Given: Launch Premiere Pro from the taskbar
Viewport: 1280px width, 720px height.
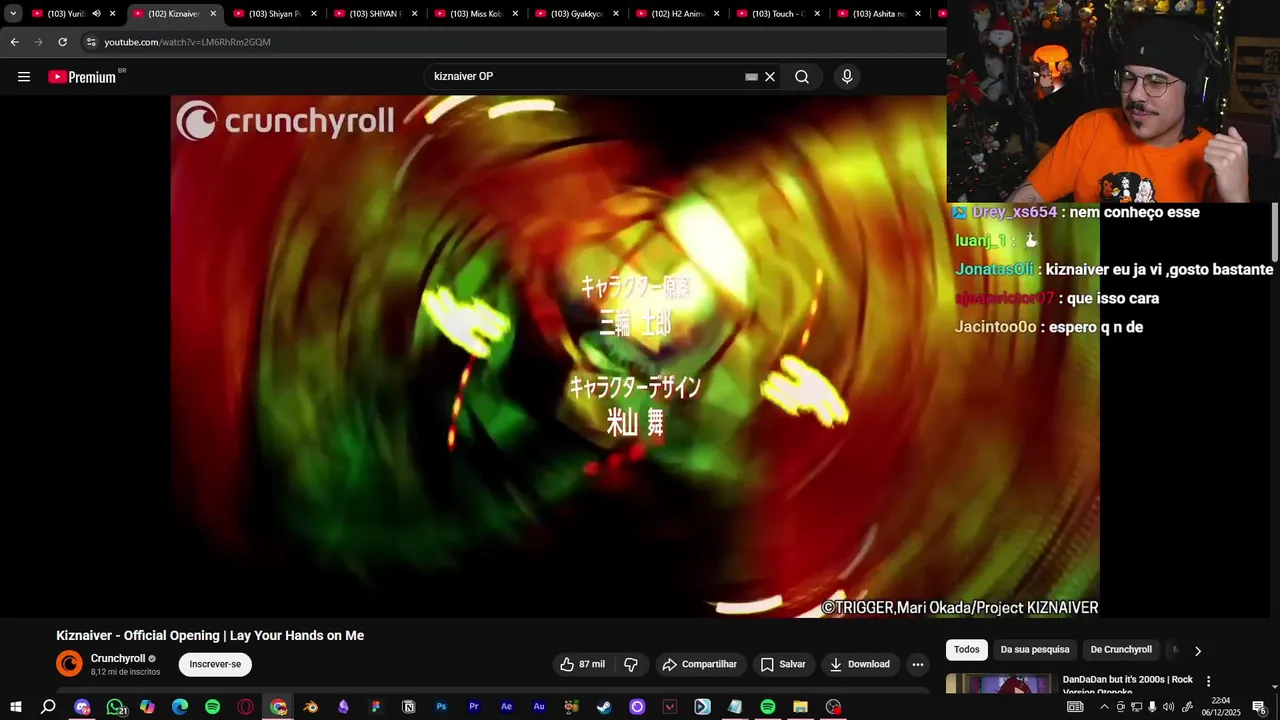Looking at the screenshot, I should [x=474, y=707].
